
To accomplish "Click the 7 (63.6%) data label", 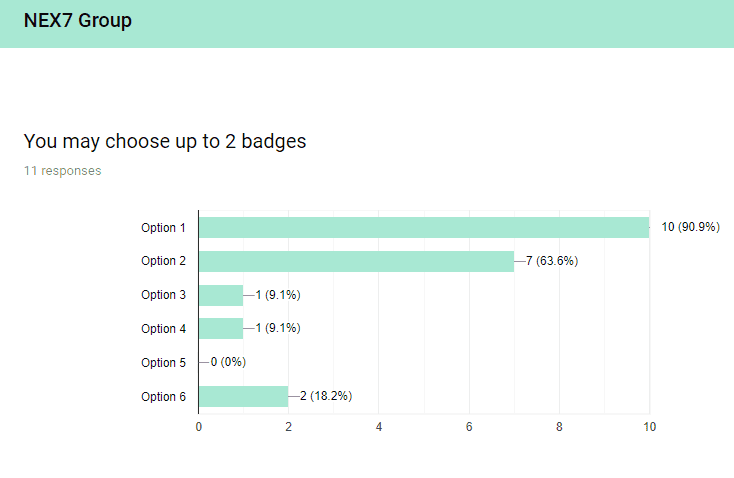I will point(552,261).
